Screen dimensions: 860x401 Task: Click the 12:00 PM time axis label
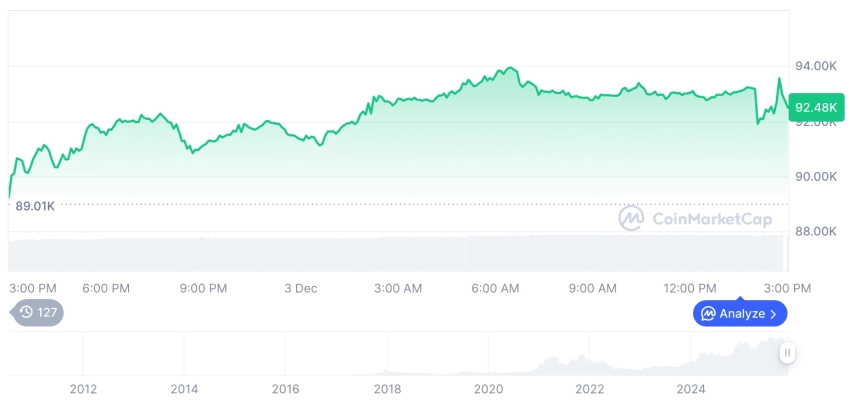690,288
